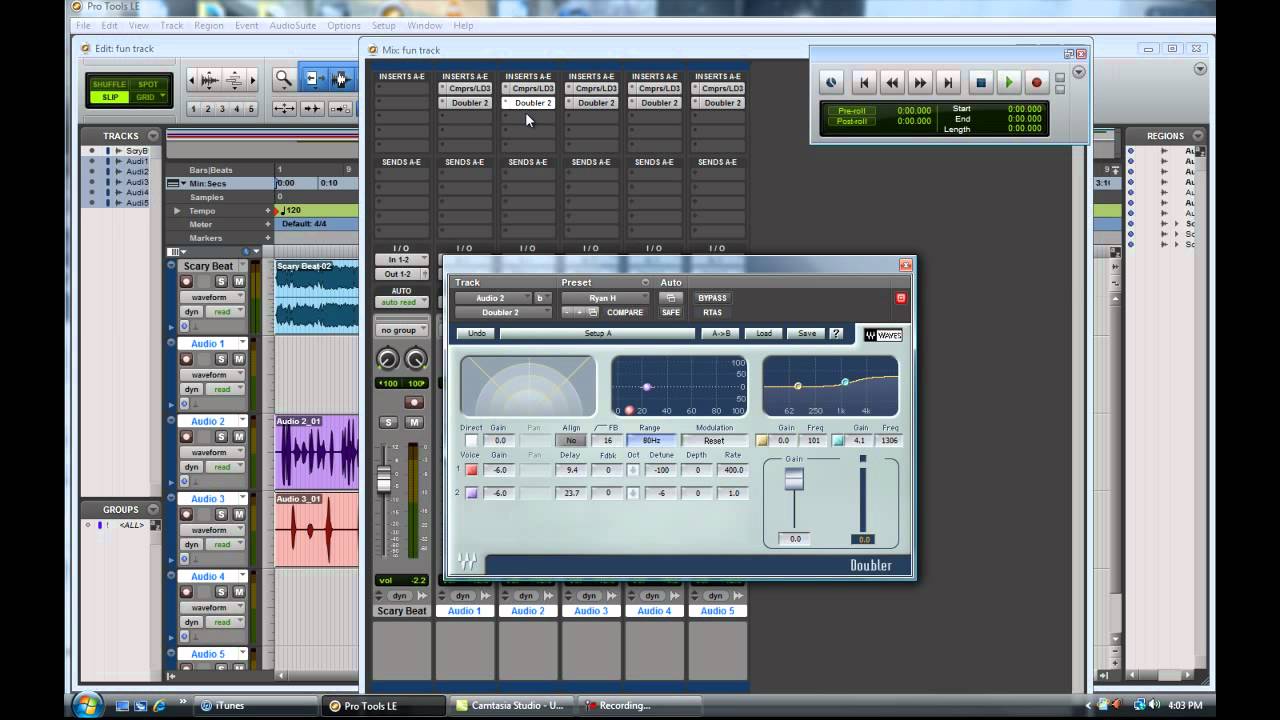Click the Zoom Toggle button
Viewport: 1280px width, 720px height.
click(x=285, y=109)
